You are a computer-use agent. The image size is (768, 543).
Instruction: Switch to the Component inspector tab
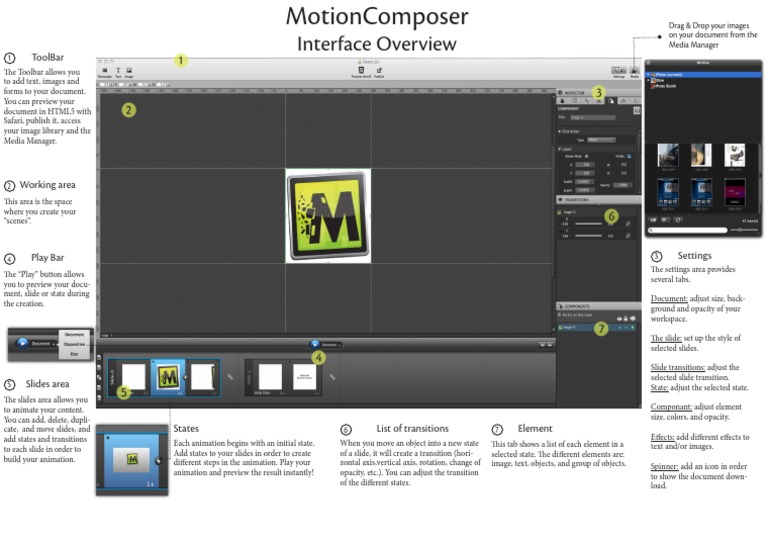pos(611,101)
